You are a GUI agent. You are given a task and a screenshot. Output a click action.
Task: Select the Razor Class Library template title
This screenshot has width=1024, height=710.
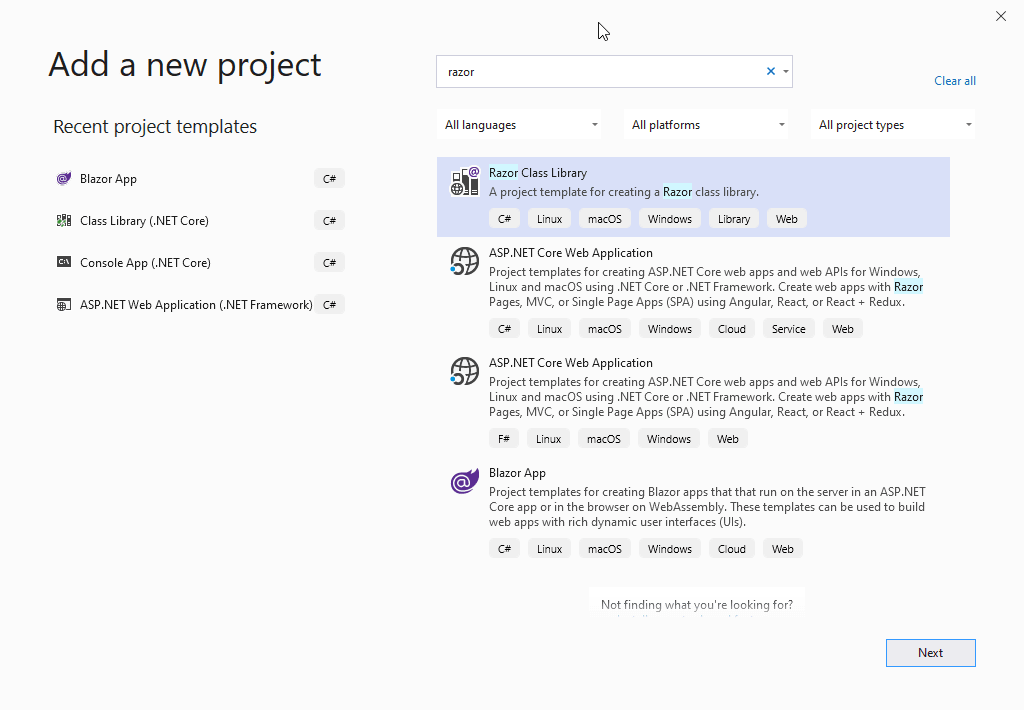click(537, 173)
